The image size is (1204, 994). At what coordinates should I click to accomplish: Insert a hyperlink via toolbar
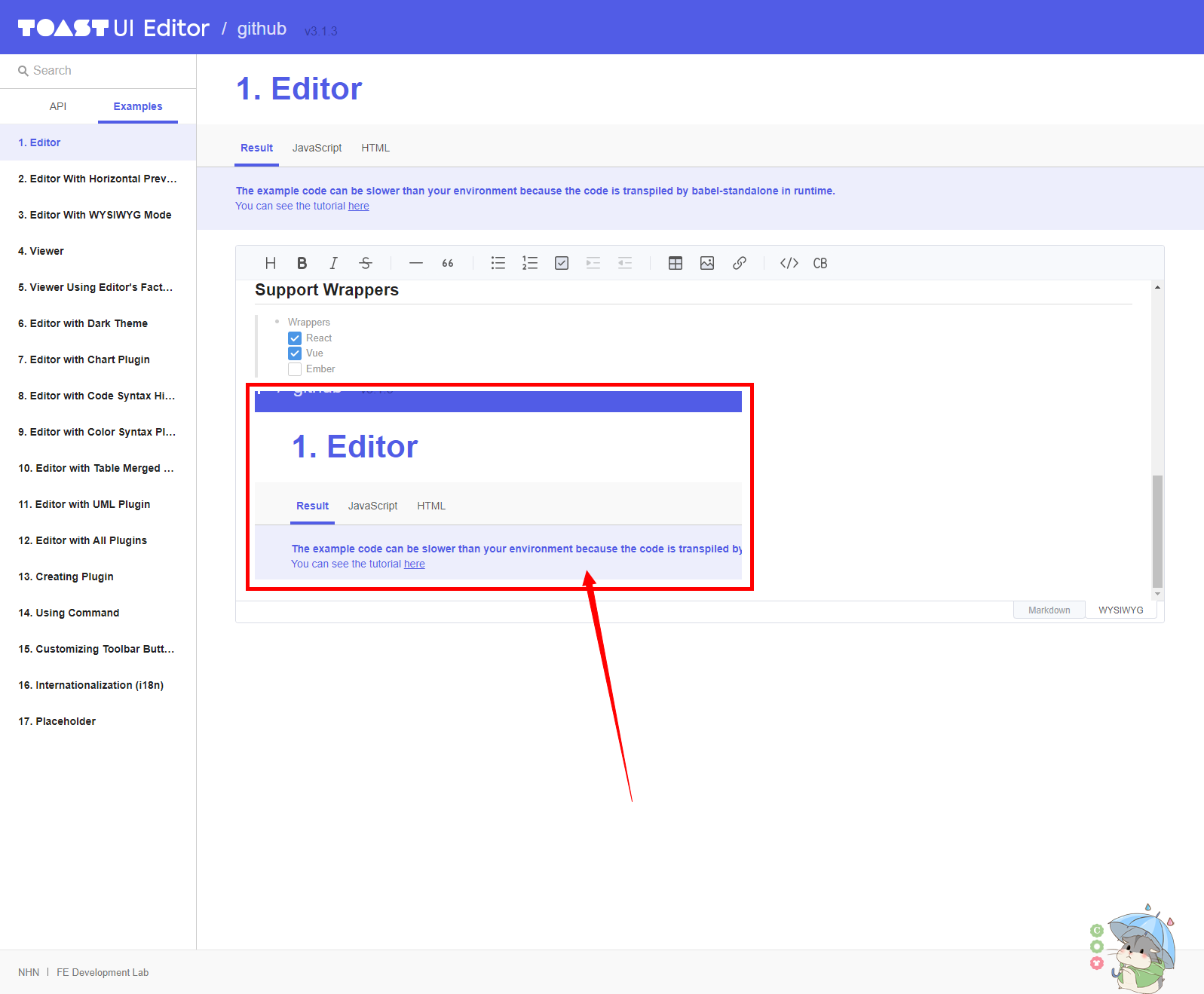coord(740,263)
